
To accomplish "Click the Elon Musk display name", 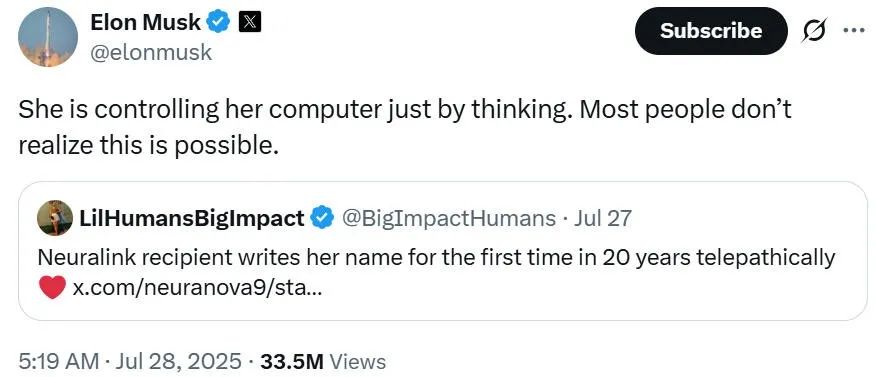I will click(x=145, y=22).
